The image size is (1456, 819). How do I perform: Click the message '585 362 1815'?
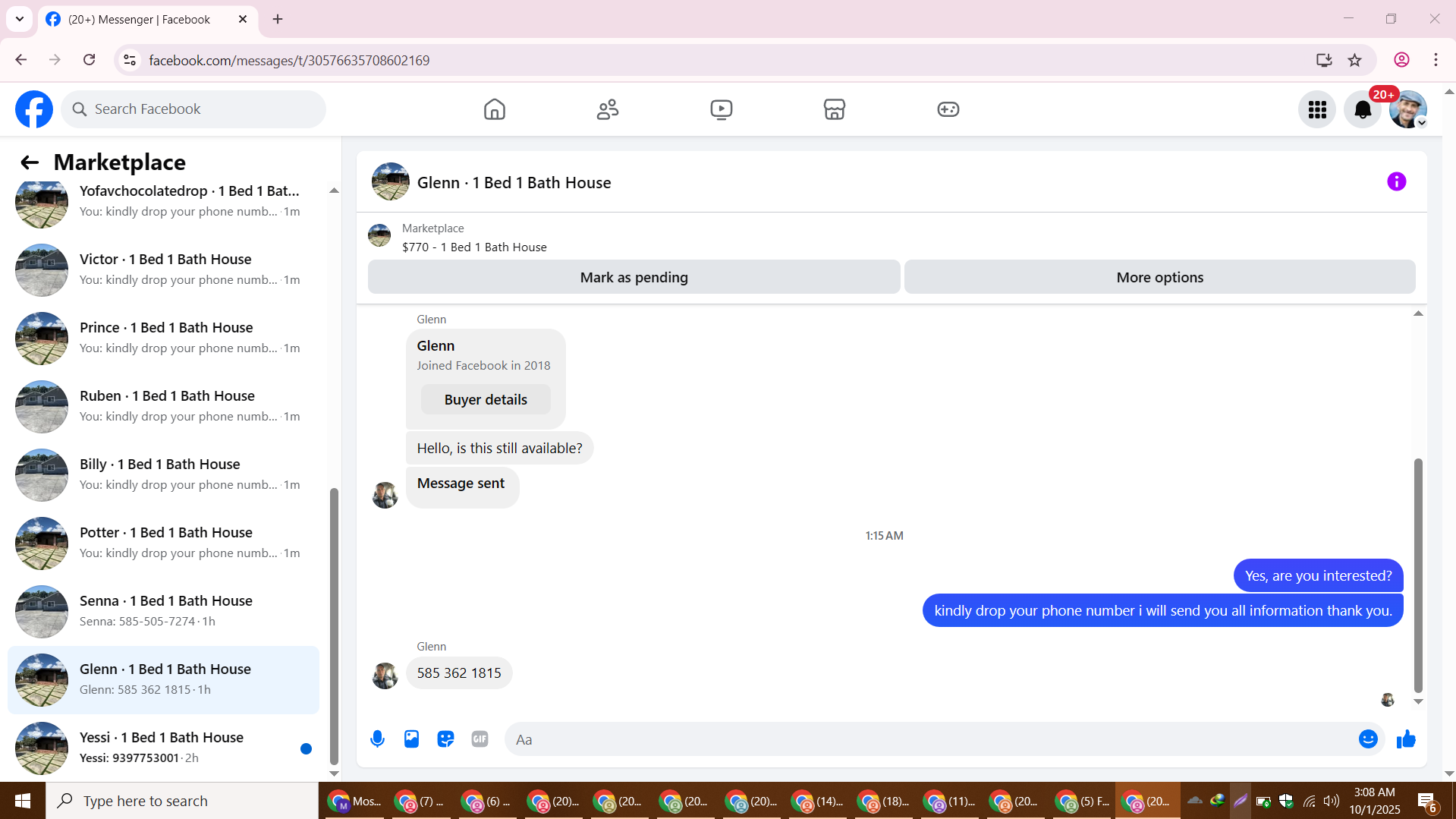click(x=459, y=673)
